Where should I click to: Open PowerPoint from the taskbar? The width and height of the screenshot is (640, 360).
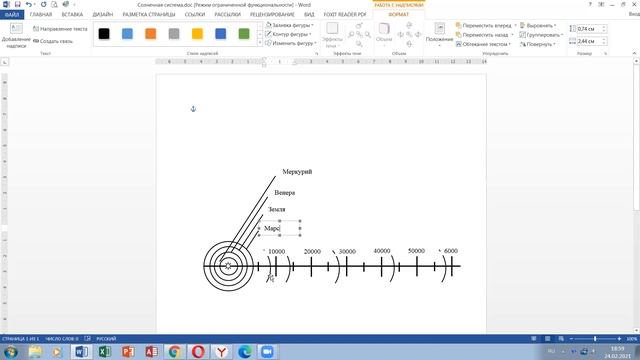[x=128, y=352]
